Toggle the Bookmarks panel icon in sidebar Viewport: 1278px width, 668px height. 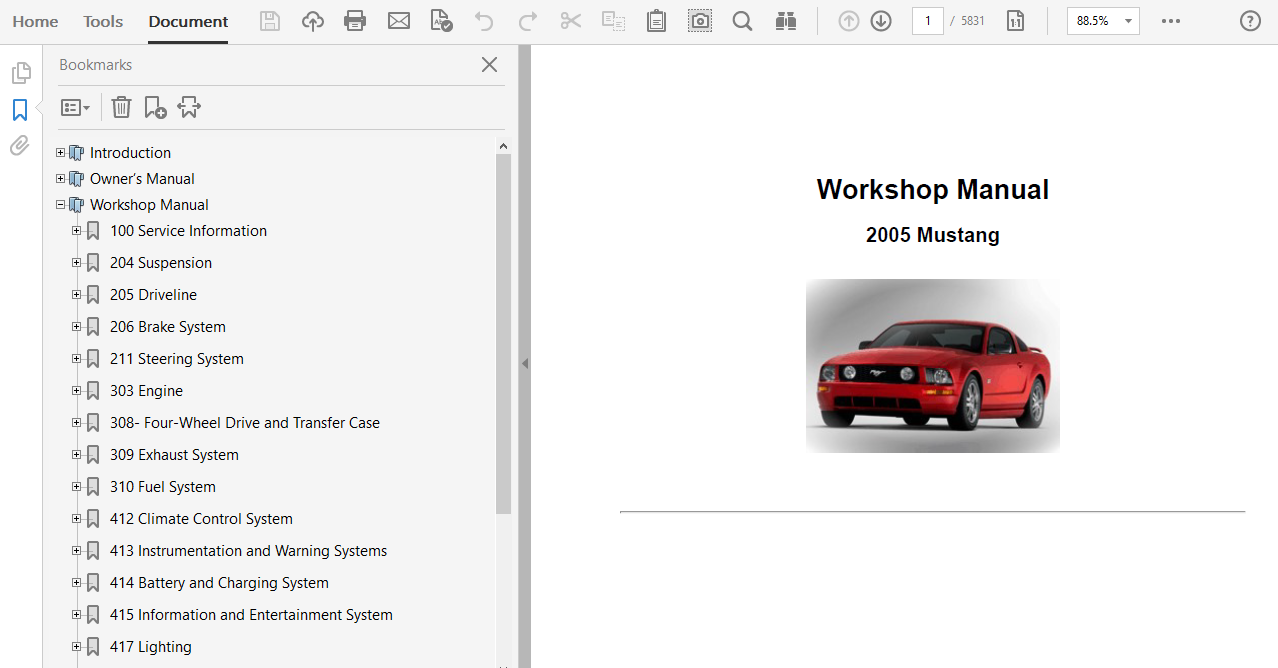click(20, 110)
